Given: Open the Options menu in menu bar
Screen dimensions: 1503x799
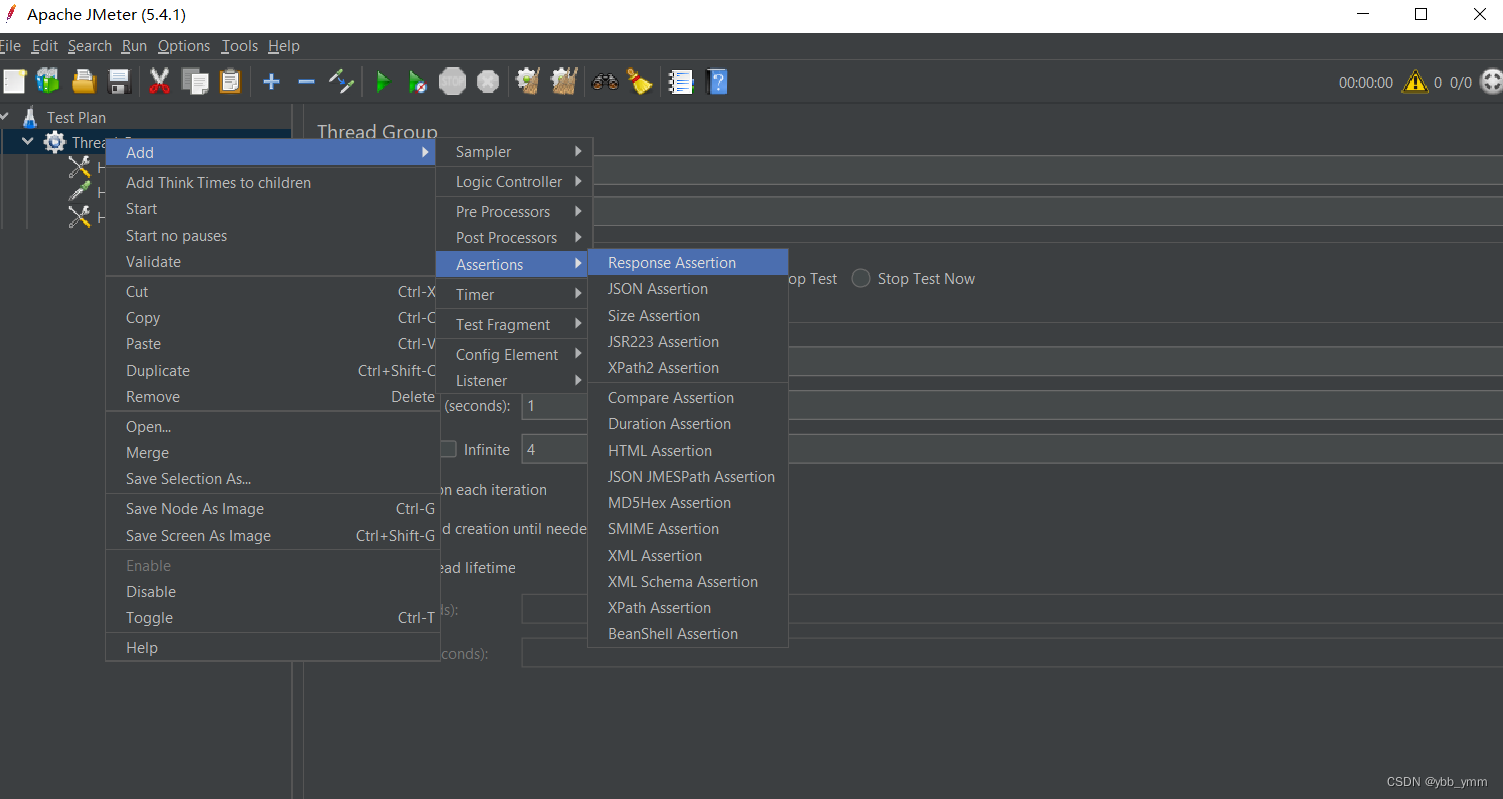Looking at the screenshot, I should tap(184, 46).
